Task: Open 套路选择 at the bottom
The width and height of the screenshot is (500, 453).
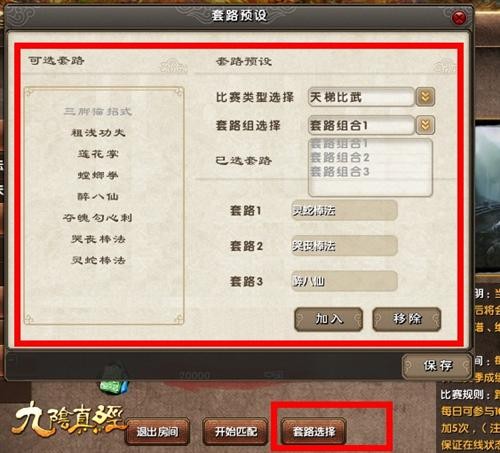Action: [x=314, y=432]
